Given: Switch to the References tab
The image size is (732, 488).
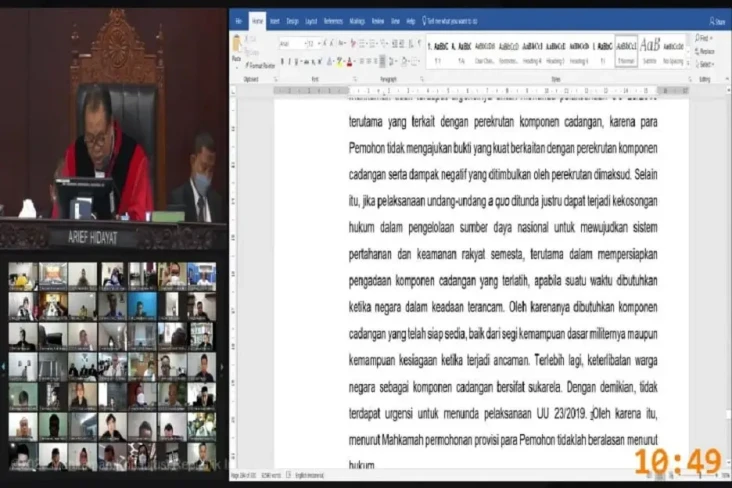Looking at the screenshot, I should click(333, 21).
